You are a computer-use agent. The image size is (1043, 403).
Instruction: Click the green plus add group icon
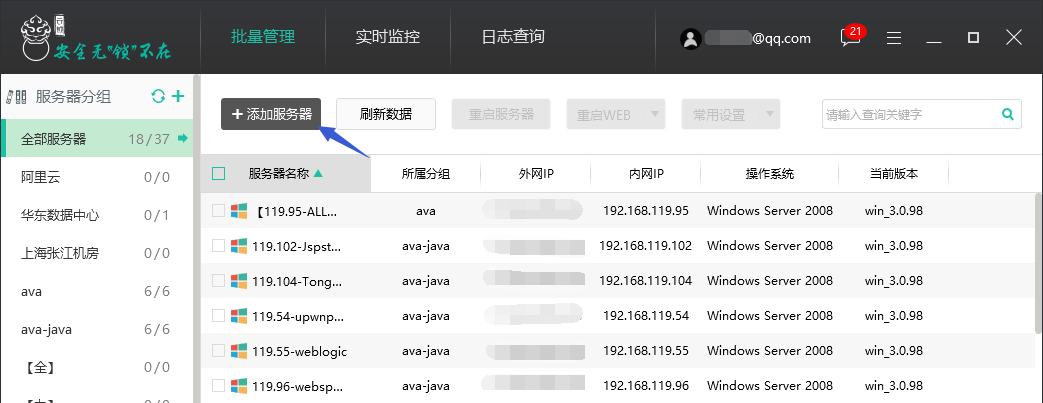[x=178, y=96]
